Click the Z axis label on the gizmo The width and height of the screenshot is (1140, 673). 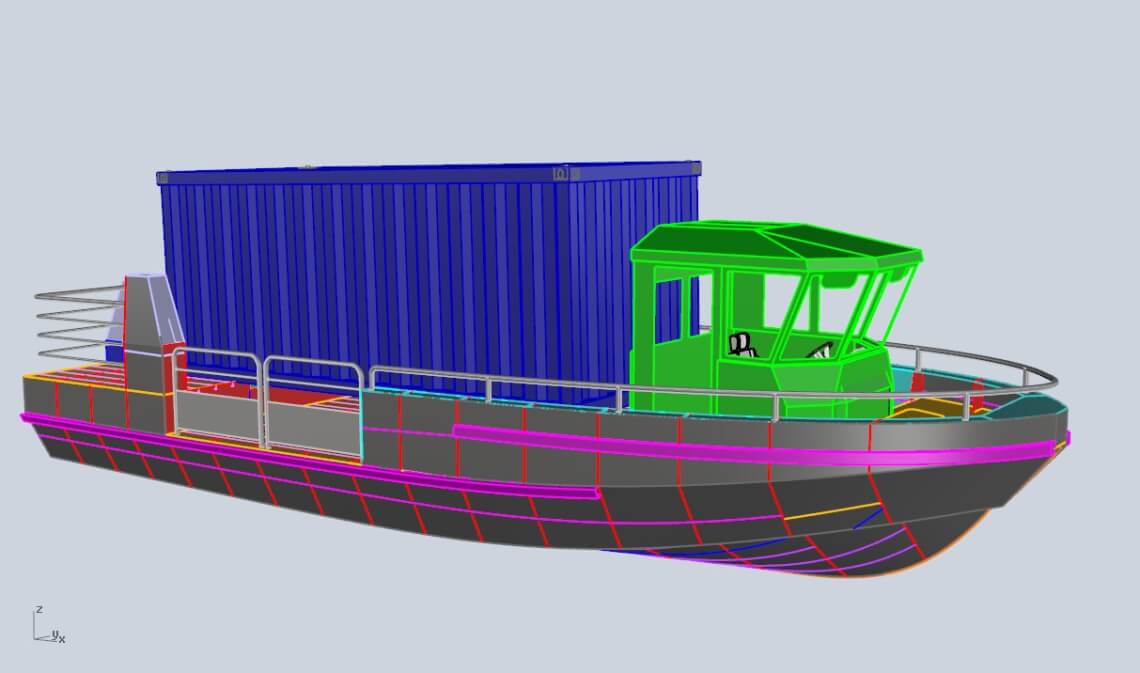40,609
